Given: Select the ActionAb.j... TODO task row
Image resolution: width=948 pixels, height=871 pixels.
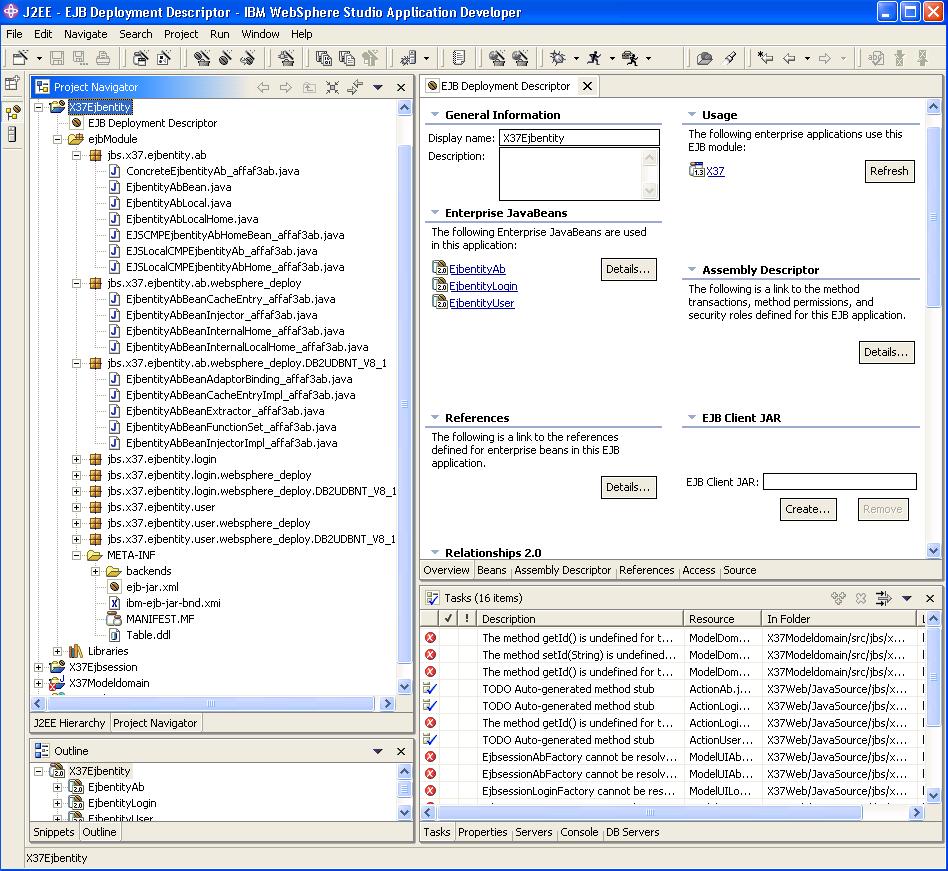Looking at the screenshot, I should point(671,688).
